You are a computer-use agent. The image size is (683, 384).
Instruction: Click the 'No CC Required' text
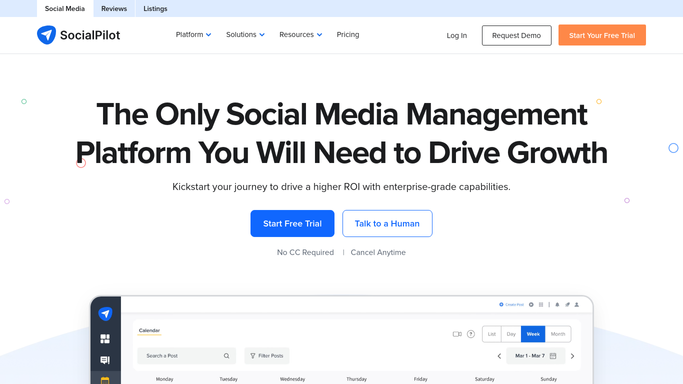(305, 253)
